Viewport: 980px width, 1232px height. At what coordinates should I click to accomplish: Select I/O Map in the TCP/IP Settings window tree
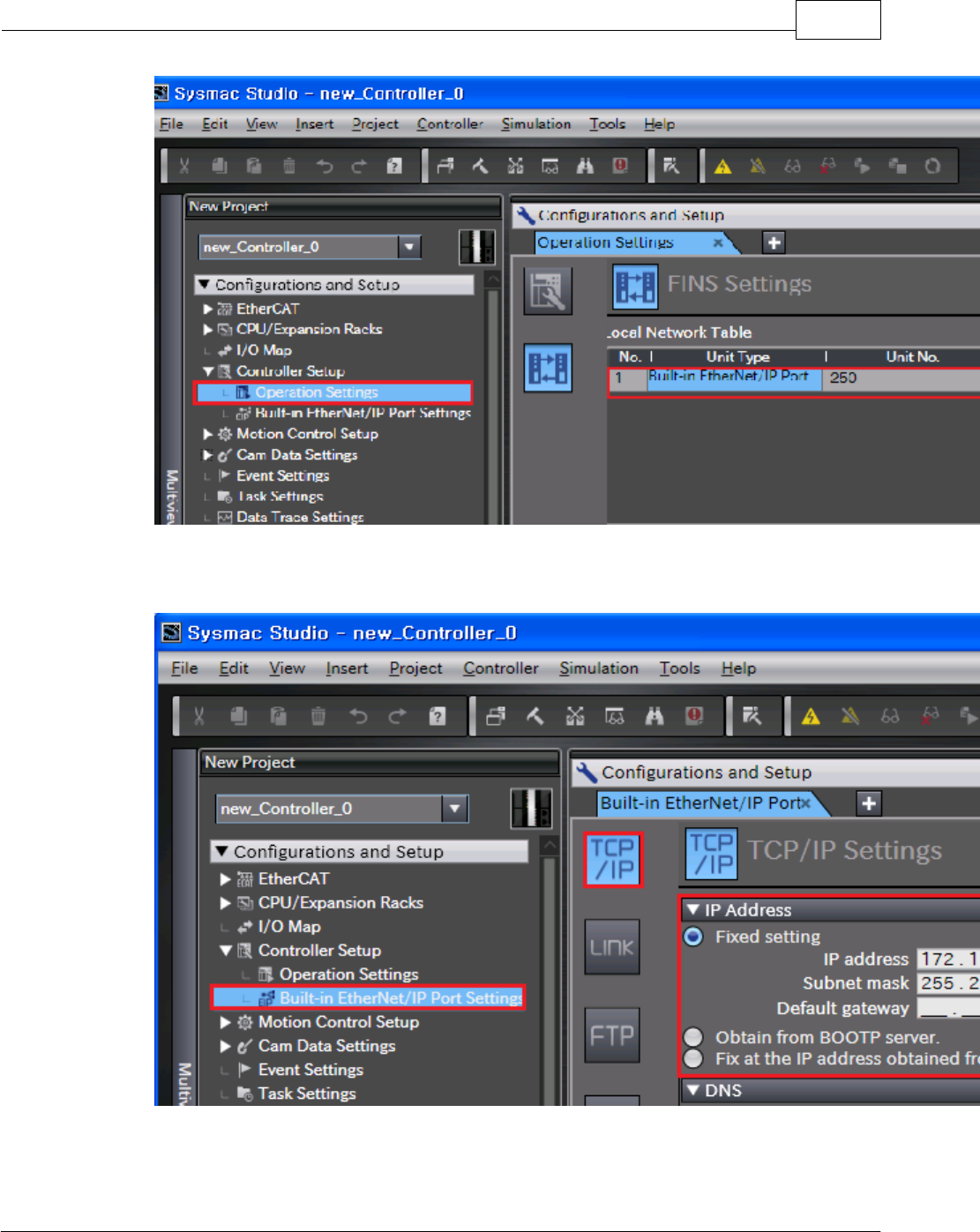[288, 927]
